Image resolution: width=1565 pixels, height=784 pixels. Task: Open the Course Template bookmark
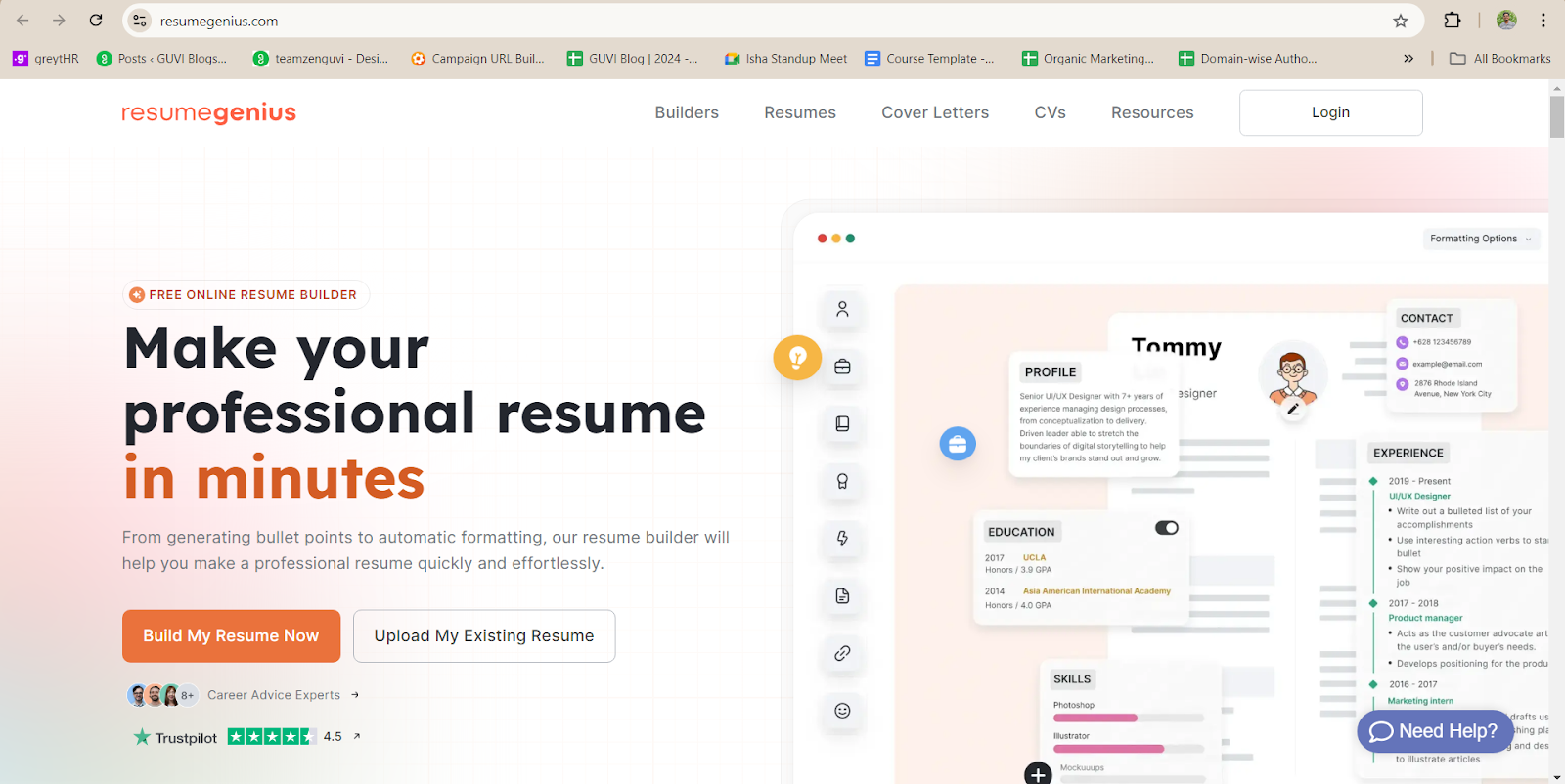[x=929, y=59]
